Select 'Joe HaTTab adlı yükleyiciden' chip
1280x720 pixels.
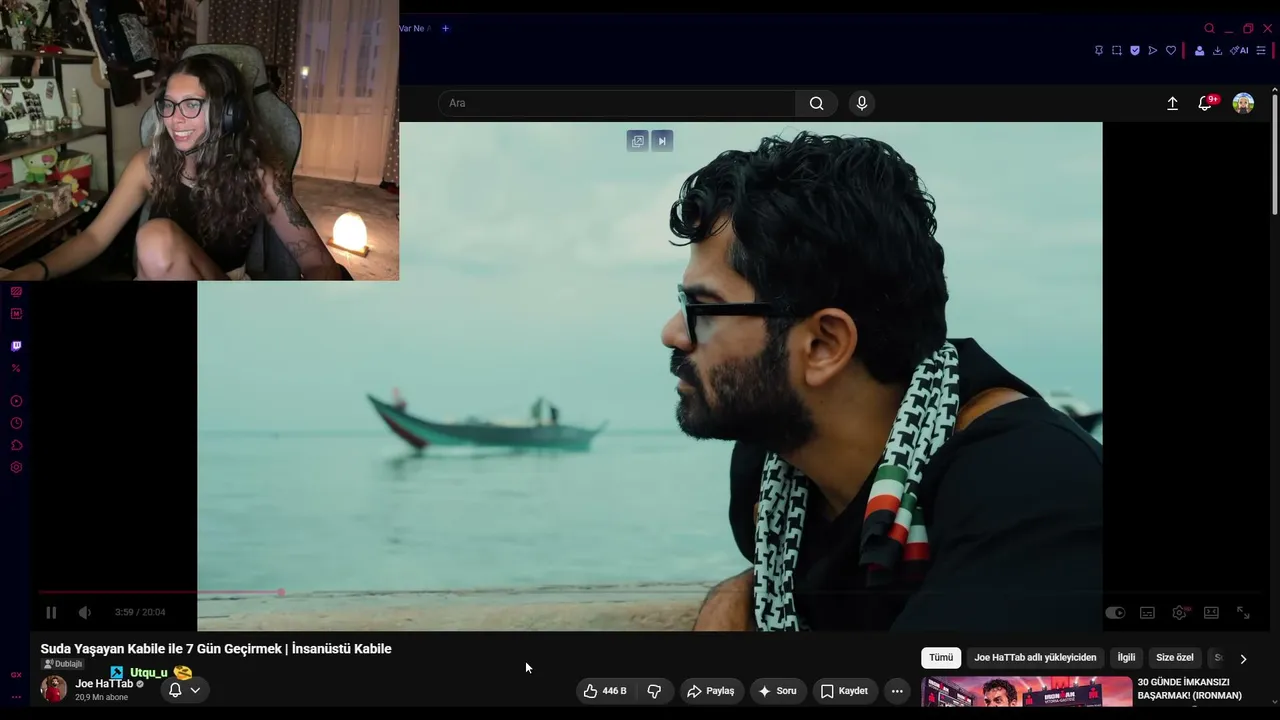[1035, 658]
